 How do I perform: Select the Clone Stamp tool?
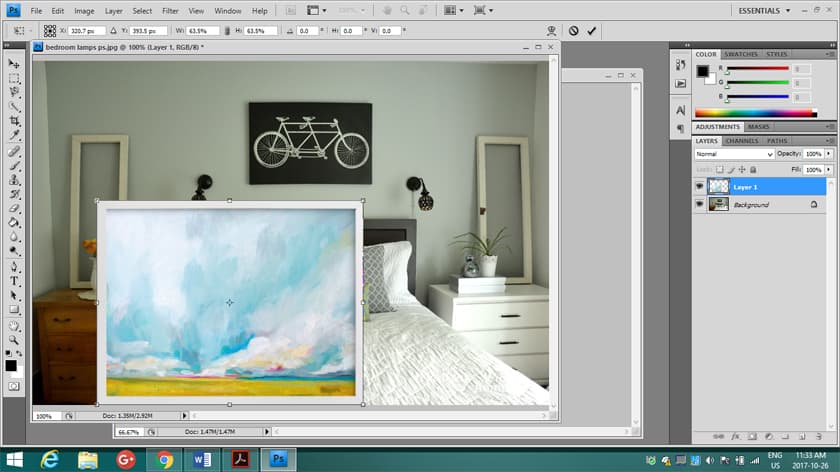pyautogui.click(x=14, y=180)
